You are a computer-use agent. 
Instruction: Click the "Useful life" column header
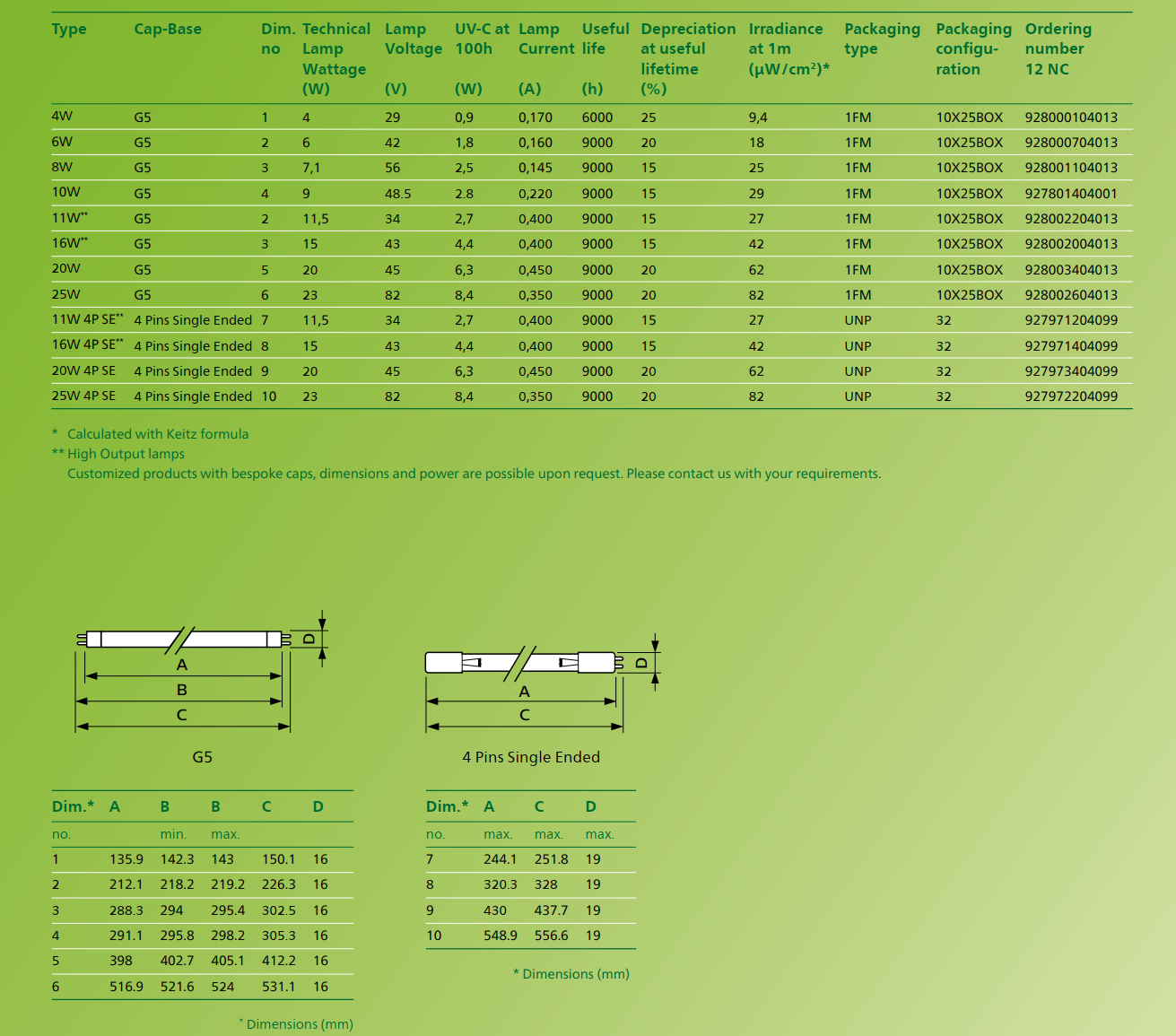pos(605,39)
